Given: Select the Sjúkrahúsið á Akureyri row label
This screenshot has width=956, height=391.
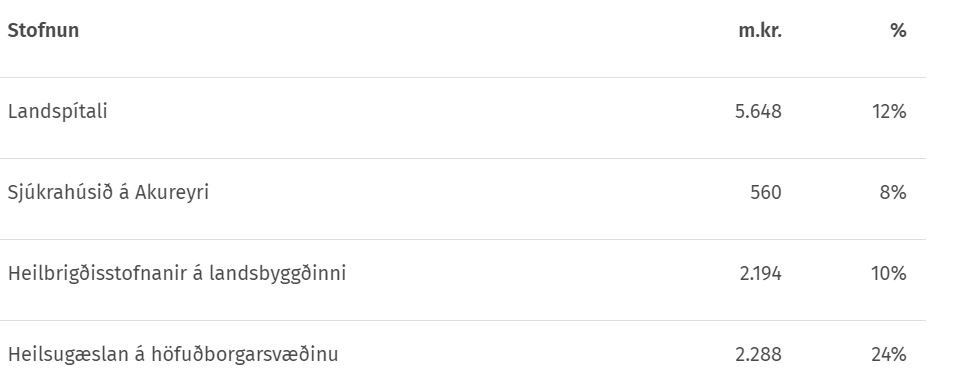Looking at the screenshot, I should coord(108,193).
